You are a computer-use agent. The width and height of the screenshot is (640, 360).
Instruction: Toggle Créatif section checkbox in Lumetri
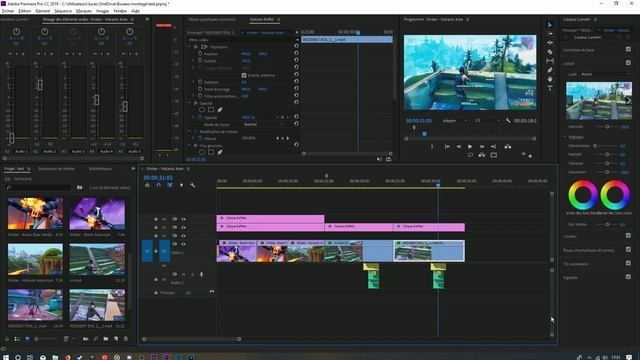[x=628, y=63]
